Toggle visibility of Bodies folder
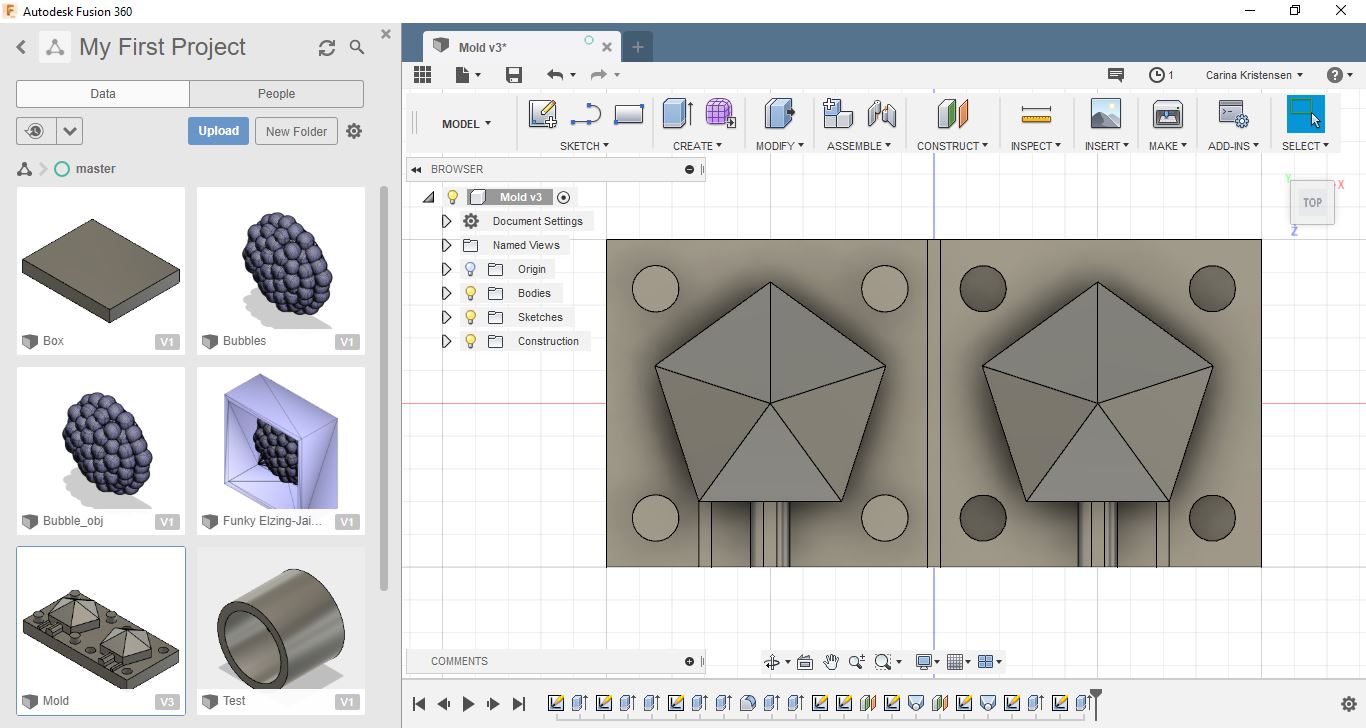 (471, 293)
